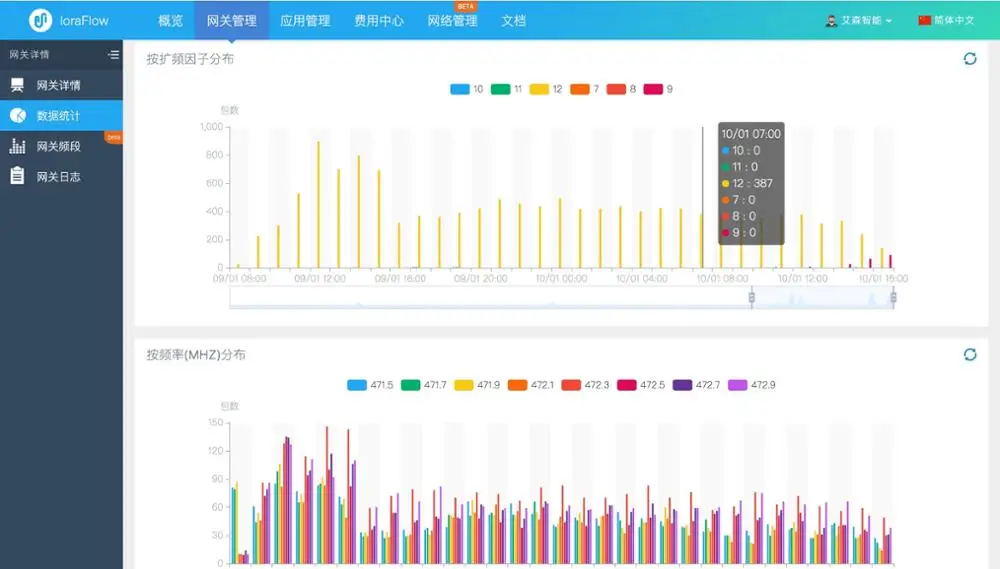Click the left handle of time range slider
The image size is (1000, 569).
(752, 297)
